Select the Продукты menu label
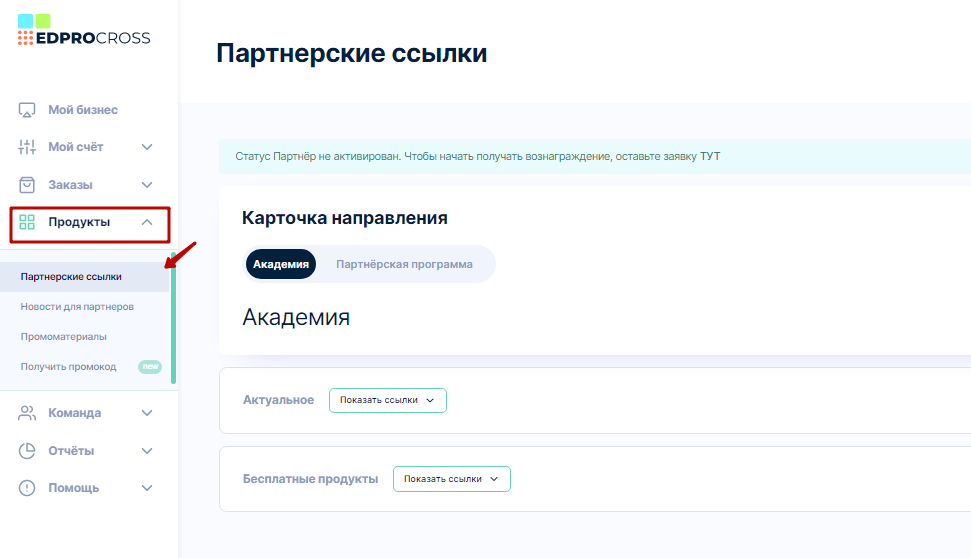The height and width of the screenshot is (558, 971). tap(79, 222)
